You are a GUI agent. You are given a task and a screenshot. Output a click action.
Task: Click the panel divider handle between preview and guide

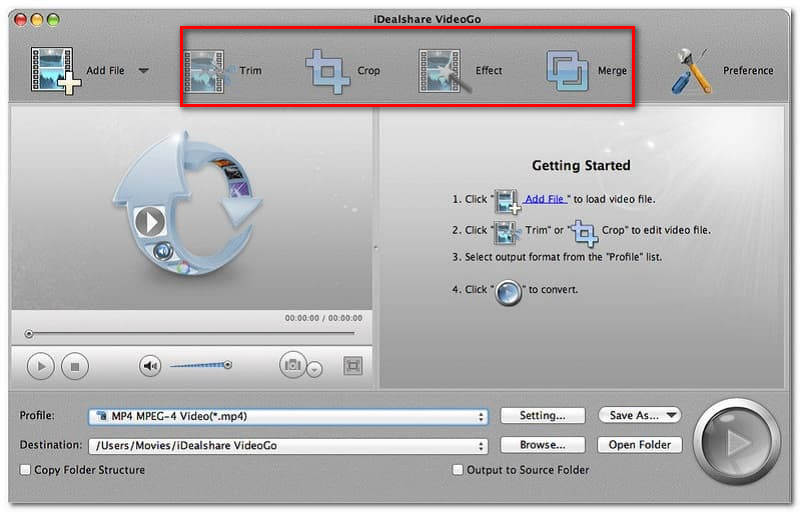click(376, 248)
